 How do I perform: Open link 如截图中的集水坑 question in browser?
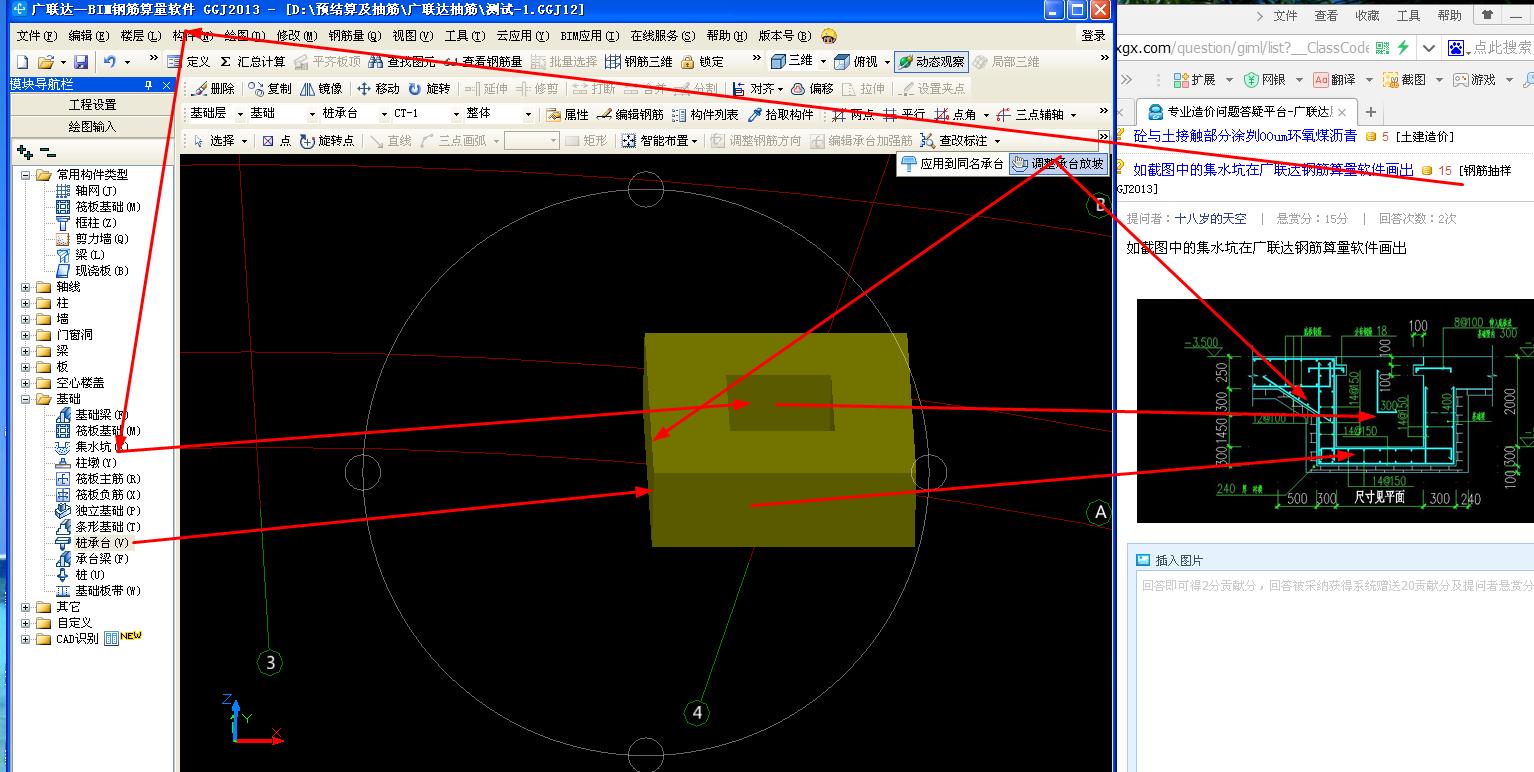1273,170
